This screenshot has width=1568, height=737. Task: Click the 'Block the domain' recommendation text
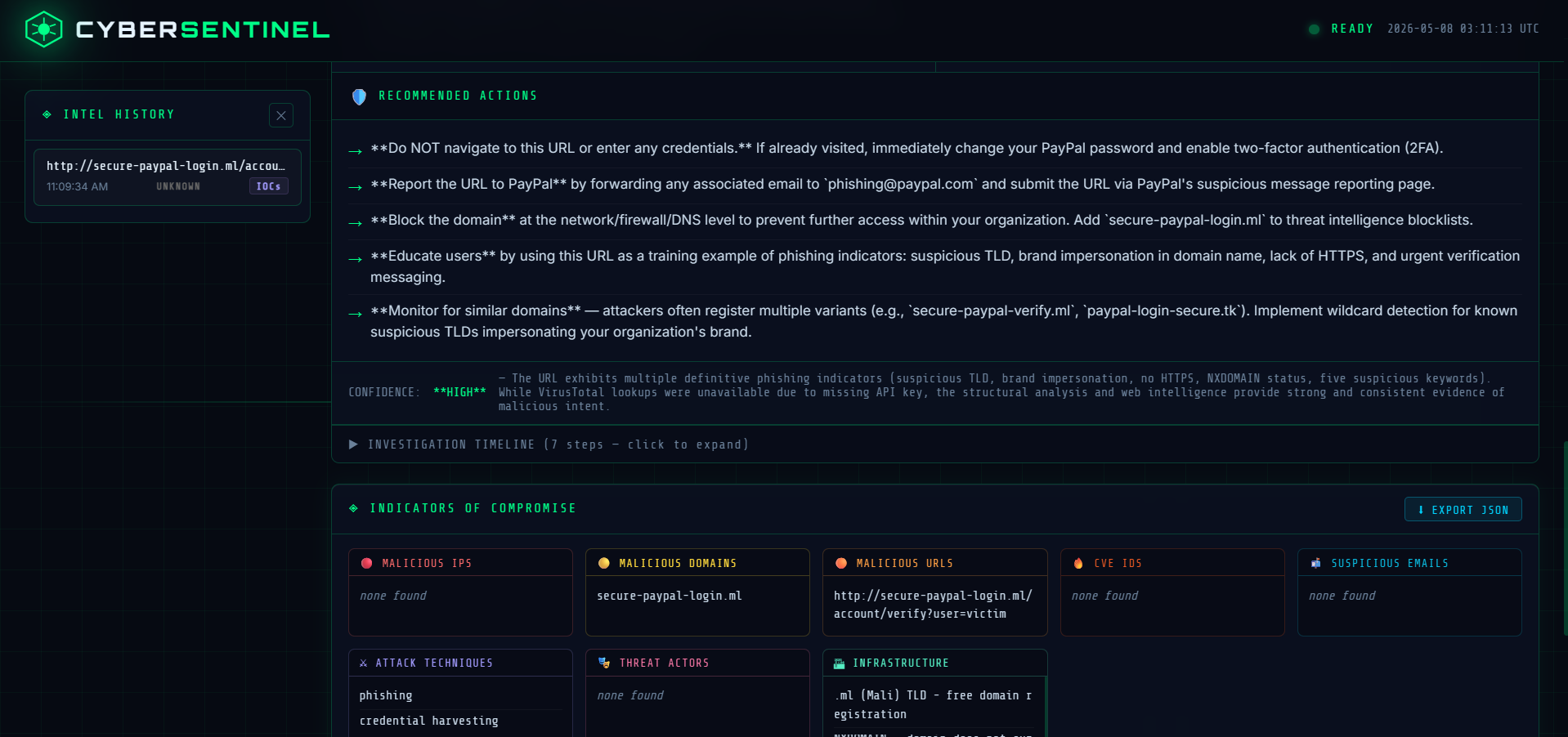click(921, 220)
